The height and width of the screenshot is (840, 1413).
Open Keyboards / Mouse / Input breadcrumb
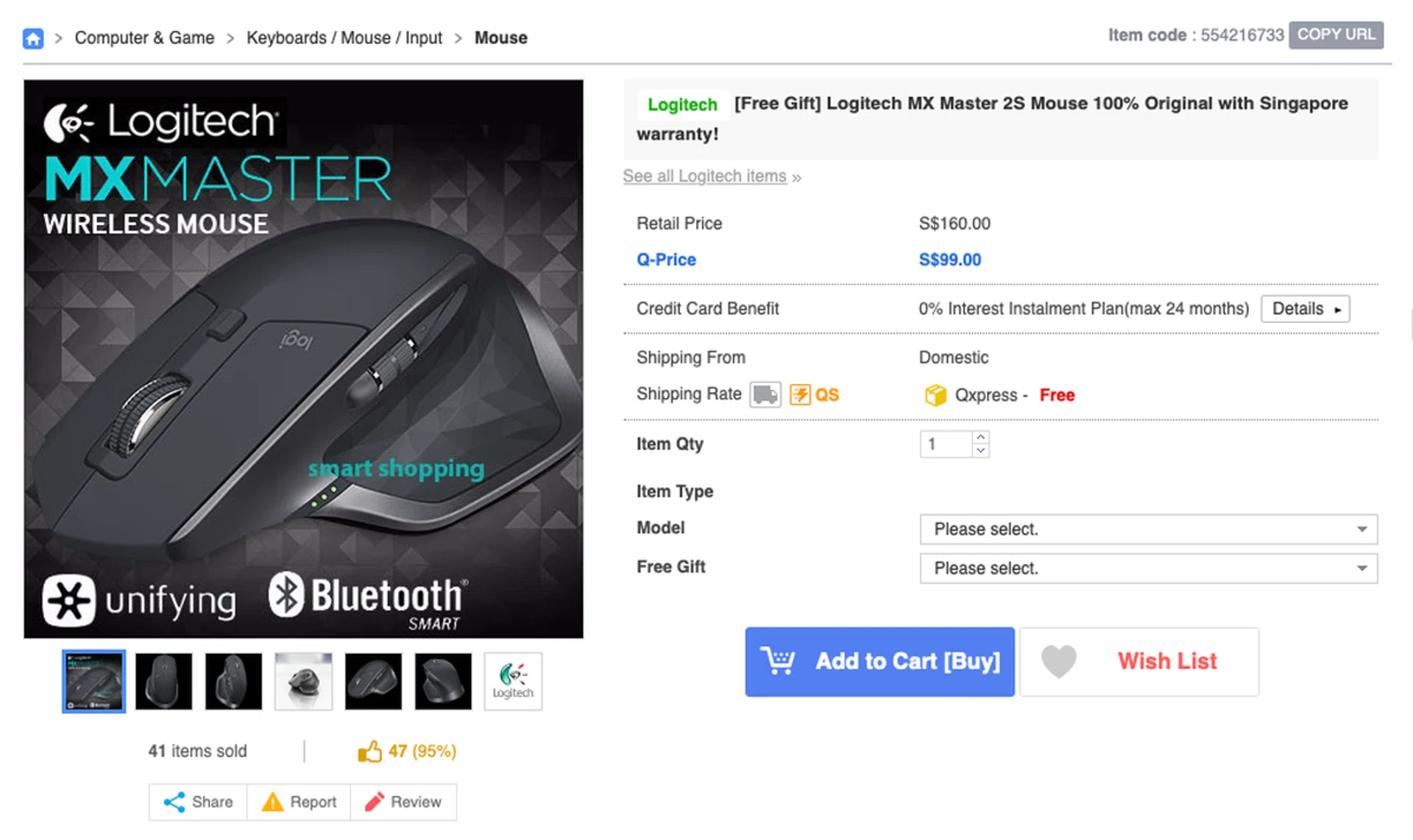[344, 38]
